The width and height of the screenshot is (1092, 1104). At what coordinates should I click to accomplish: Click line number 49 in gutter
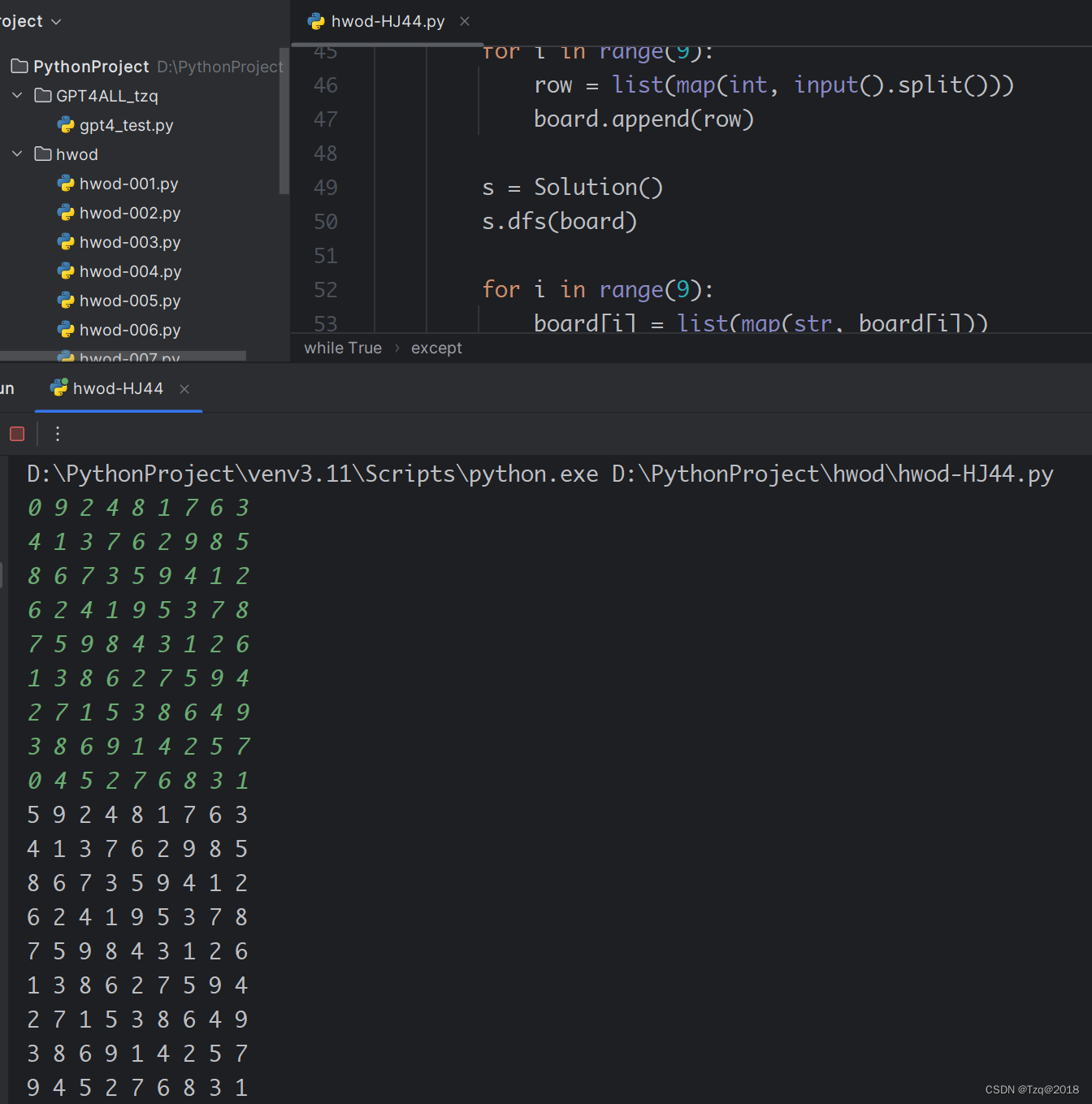click(x=326, y=188)
